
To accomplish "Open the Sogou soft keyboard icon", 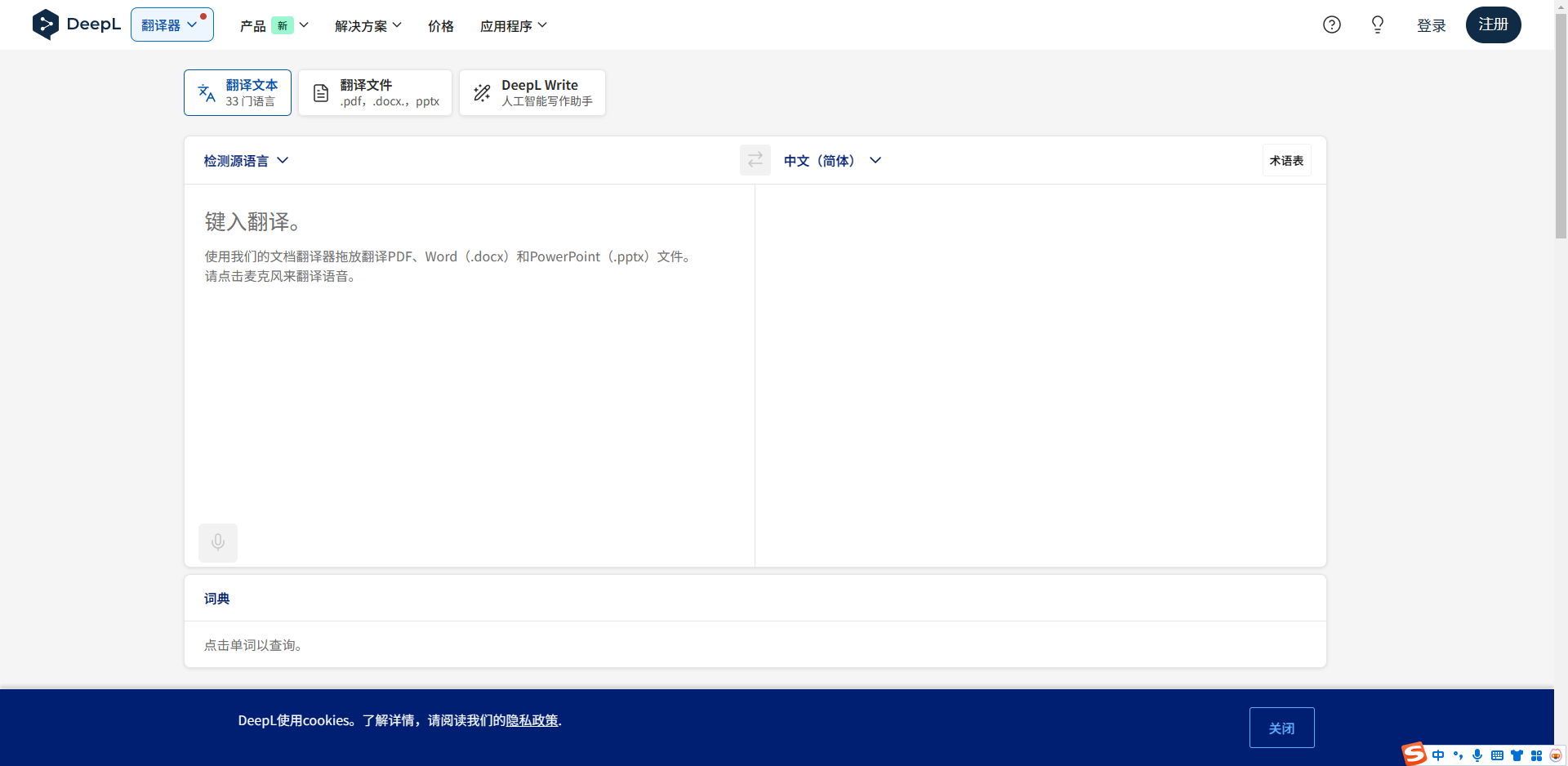I will click(x=1497, y=755).
